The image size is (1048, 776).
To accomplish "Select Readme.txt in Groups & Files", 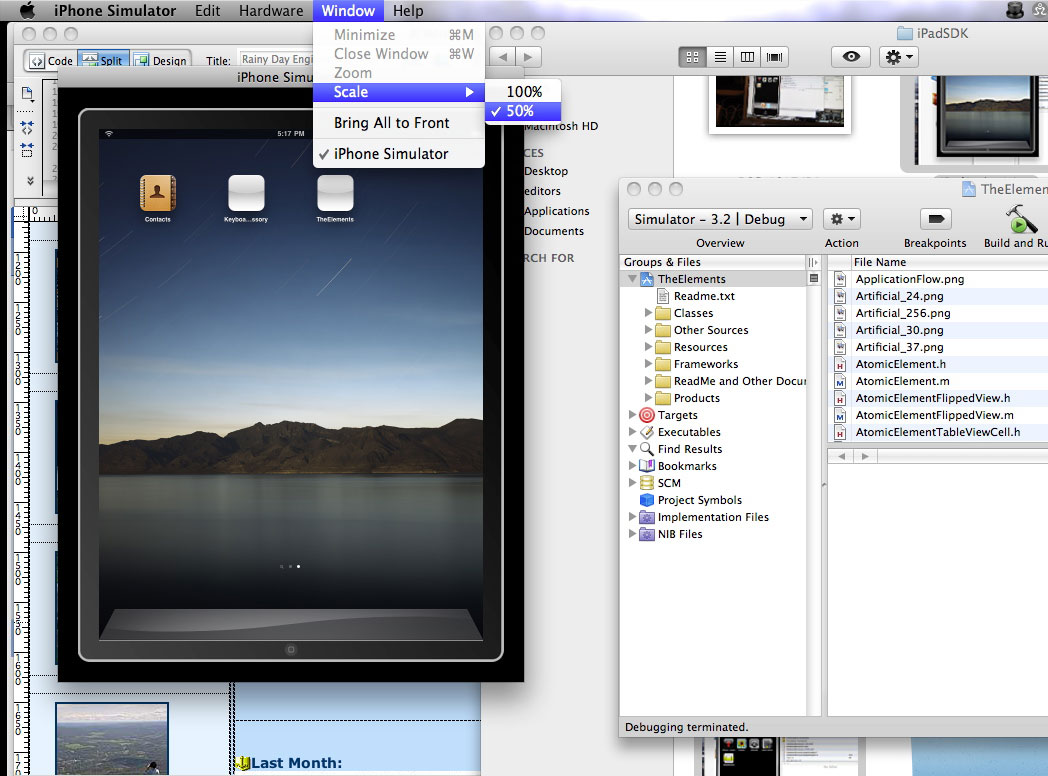I will [704, 296].
